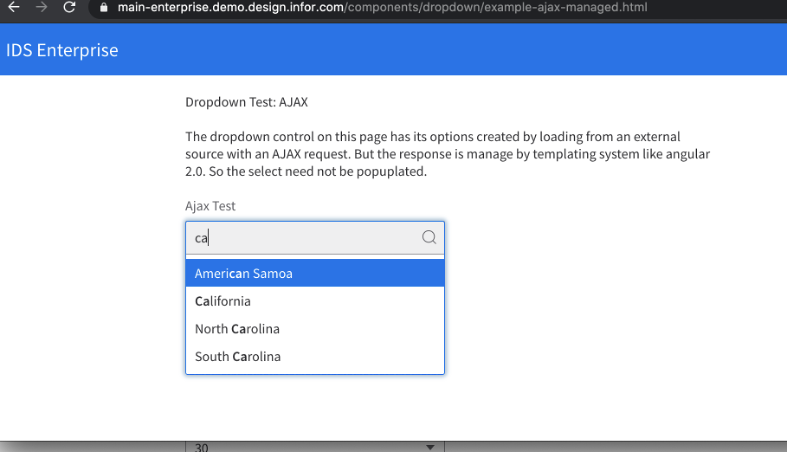This screenshot has width=788, height=452.
Task: Click the lock icon in address bar
Action: coord(104,8)
